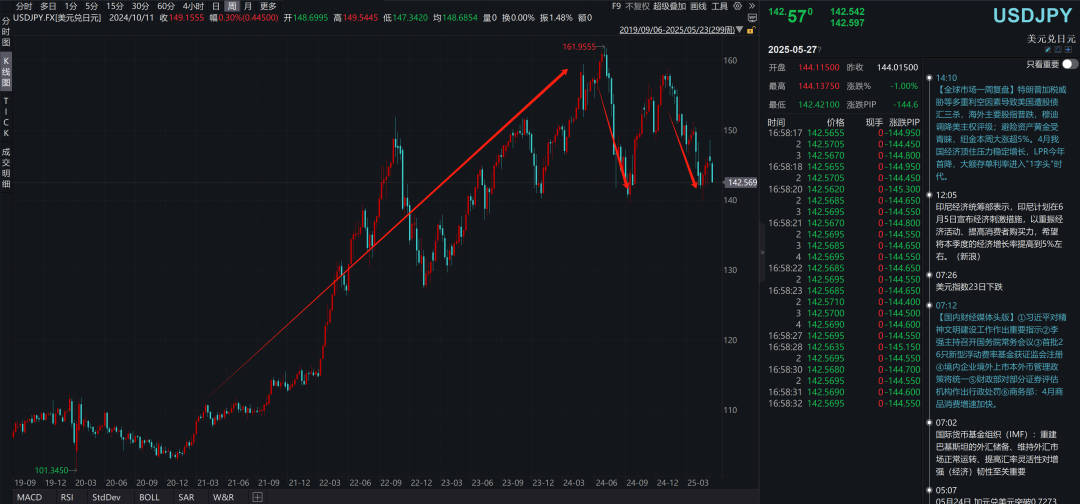Open the 成交明细 vertical side tab
Viewport: 1080px width, 504px height.
click(6, 167)
